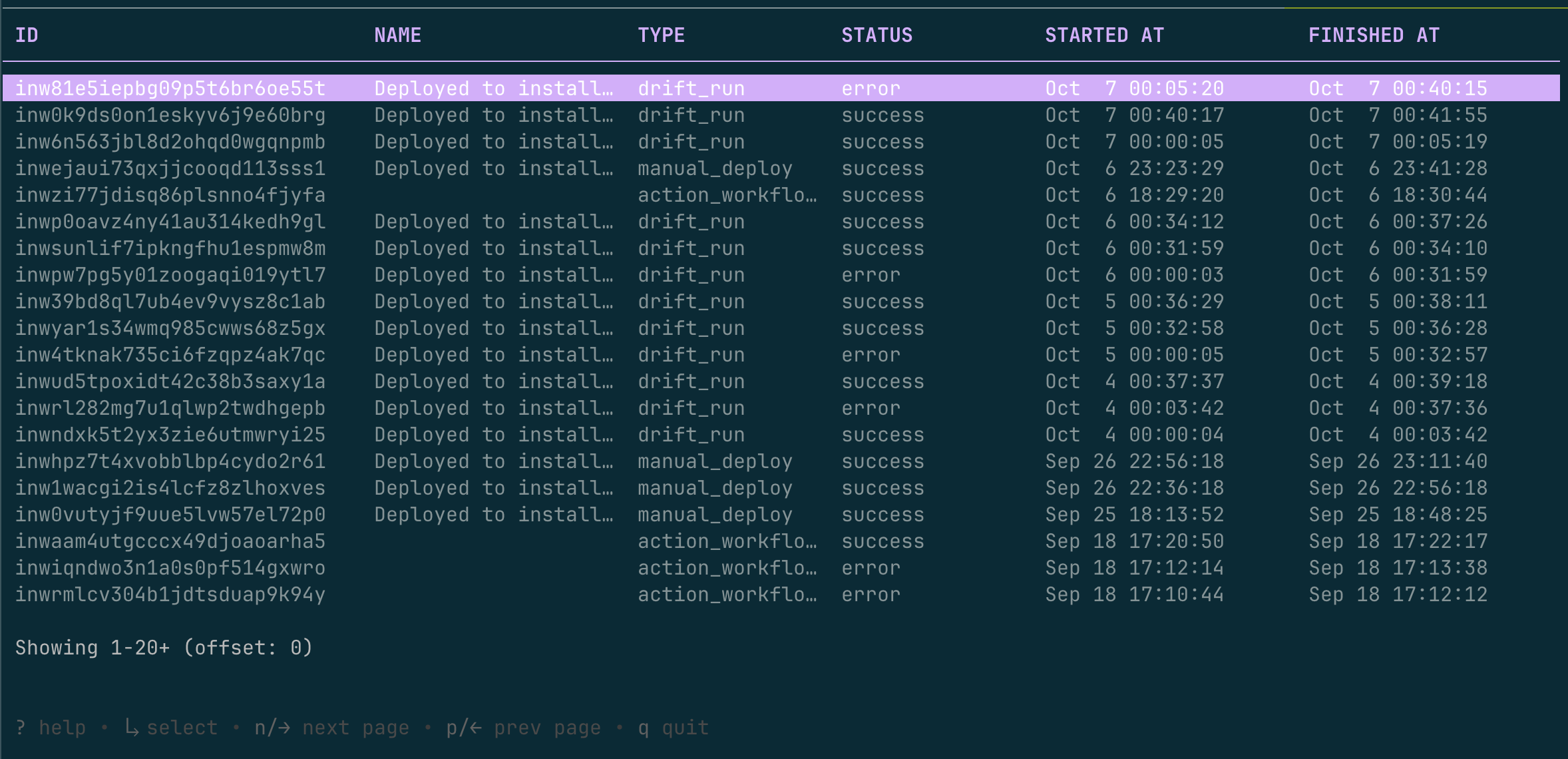The image size is (1568, 759).
Task: Click the TYPE column header
Action: coord(661,35)
